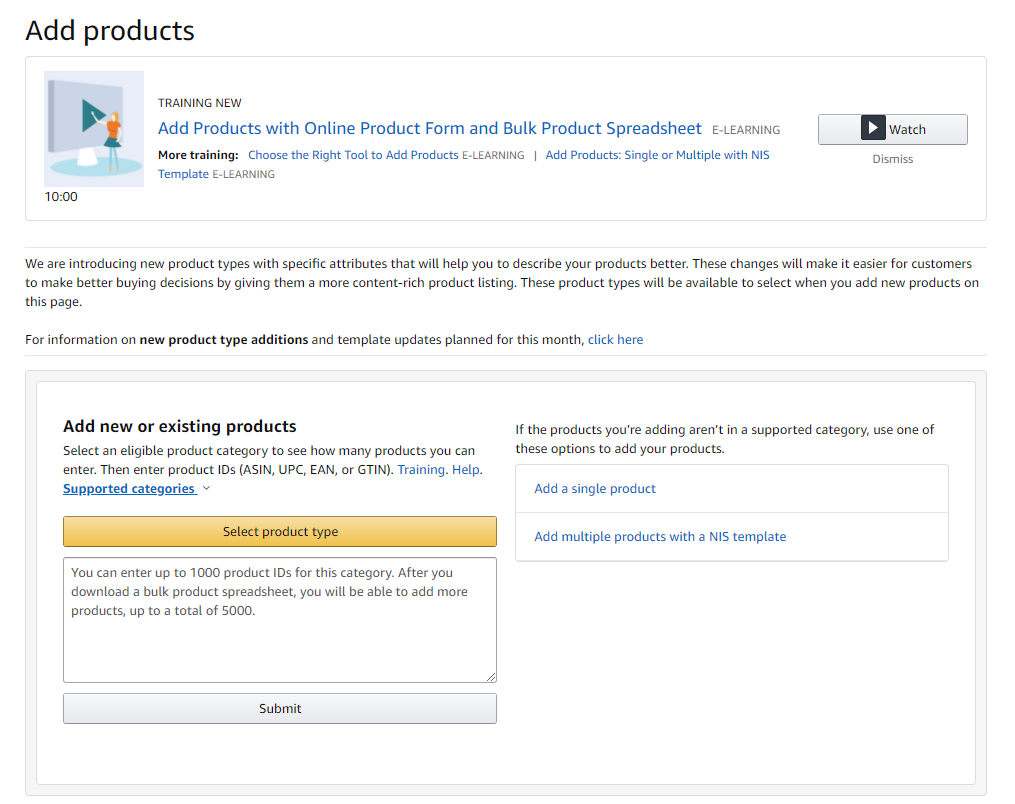Expand the Supported categories dropdown
This screenshot has width=1015, height=804.
tap(130, 488)
